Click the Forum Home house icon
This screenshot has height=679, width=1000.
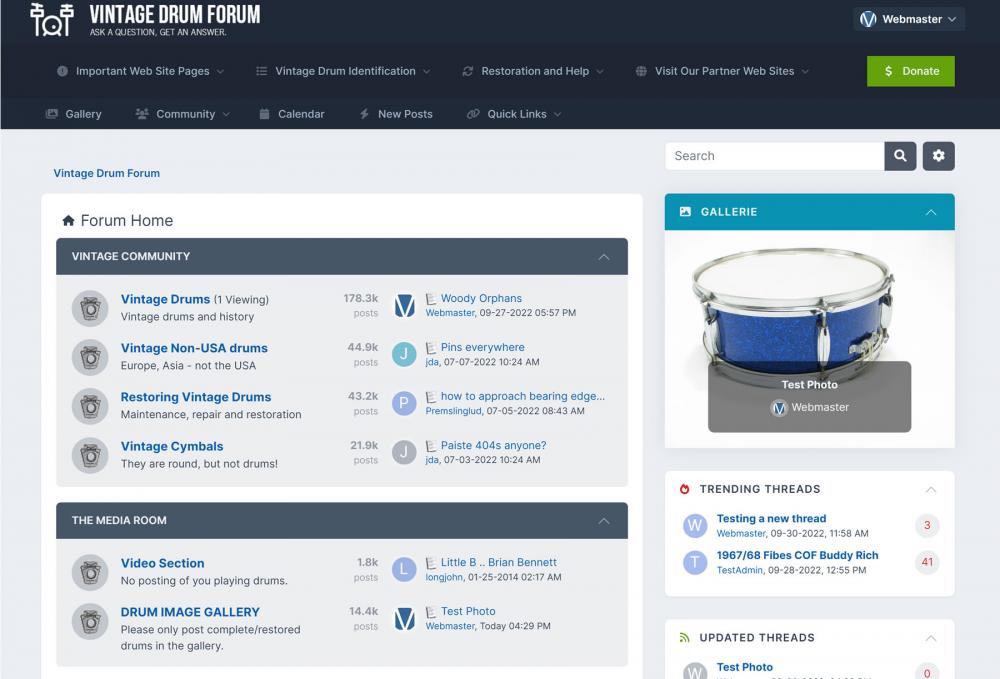pos(68,221)
